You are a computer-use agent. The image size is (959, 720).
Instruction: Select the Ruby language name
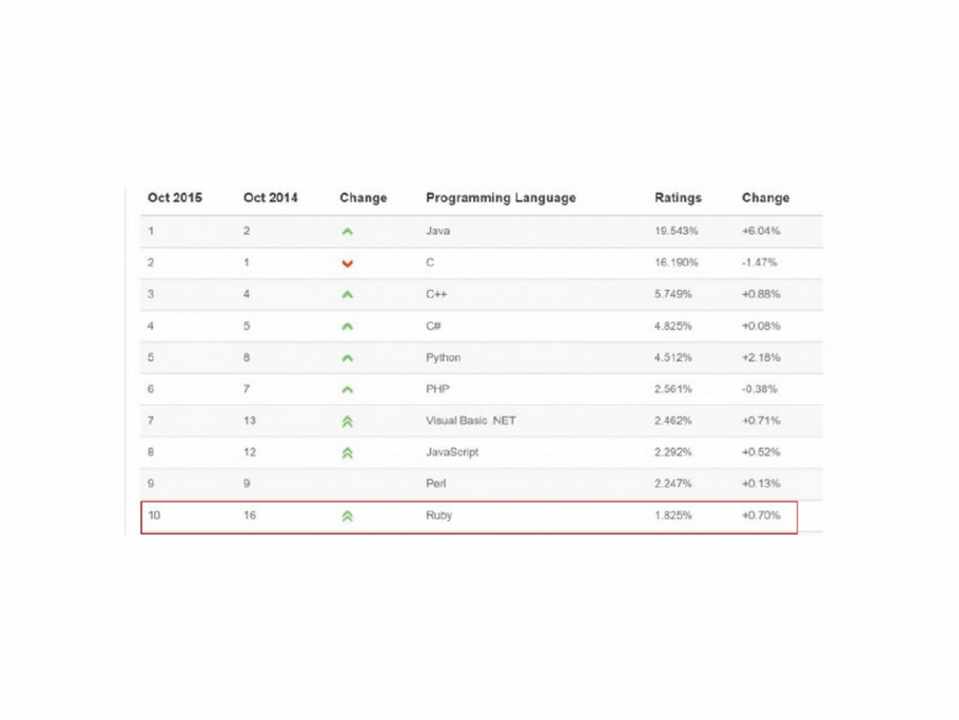(439, 516)
